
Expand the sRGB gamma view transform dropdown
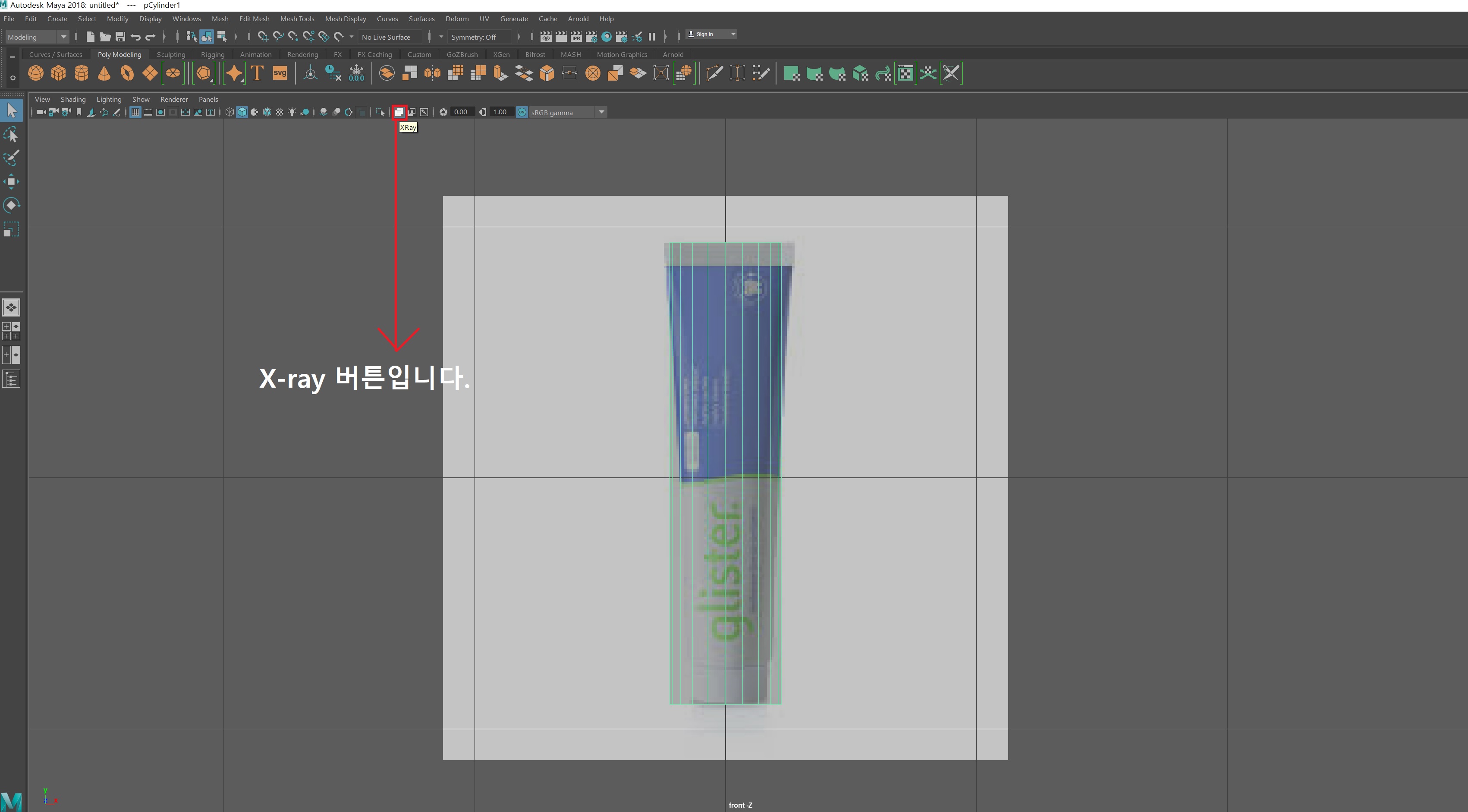pos(601,112)
